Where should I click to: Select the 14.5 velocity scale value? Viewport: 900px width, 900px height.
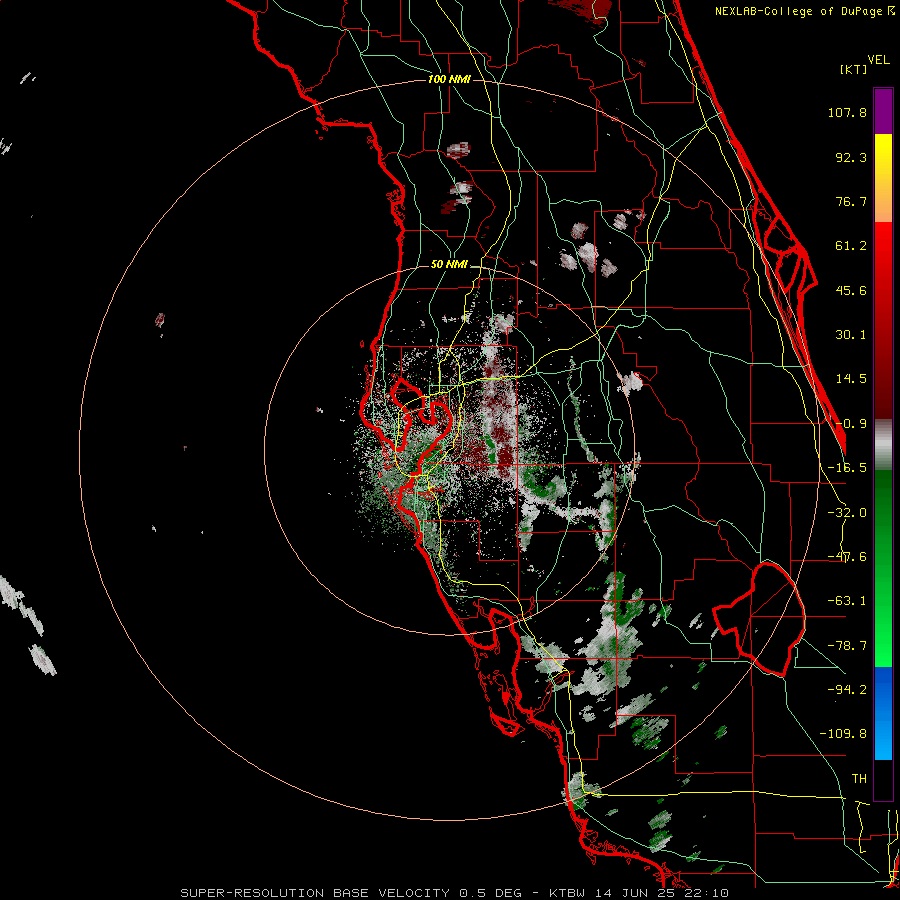click(851, 379)
